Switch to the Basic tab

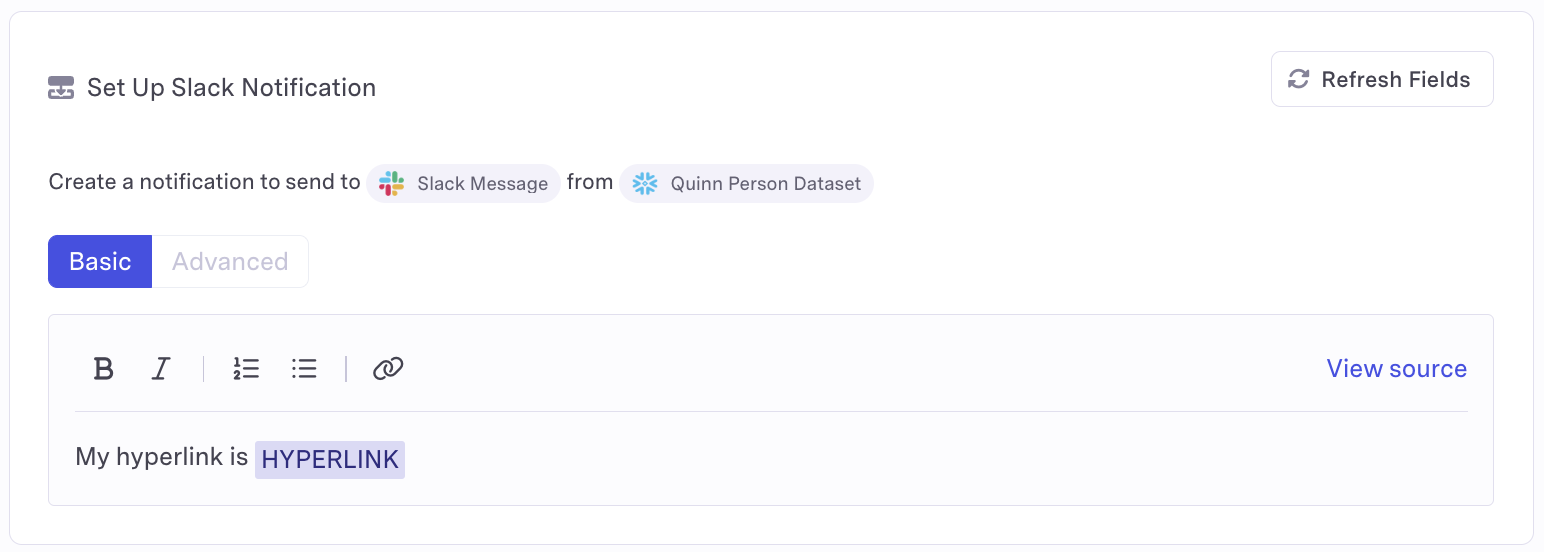[100, 262]
